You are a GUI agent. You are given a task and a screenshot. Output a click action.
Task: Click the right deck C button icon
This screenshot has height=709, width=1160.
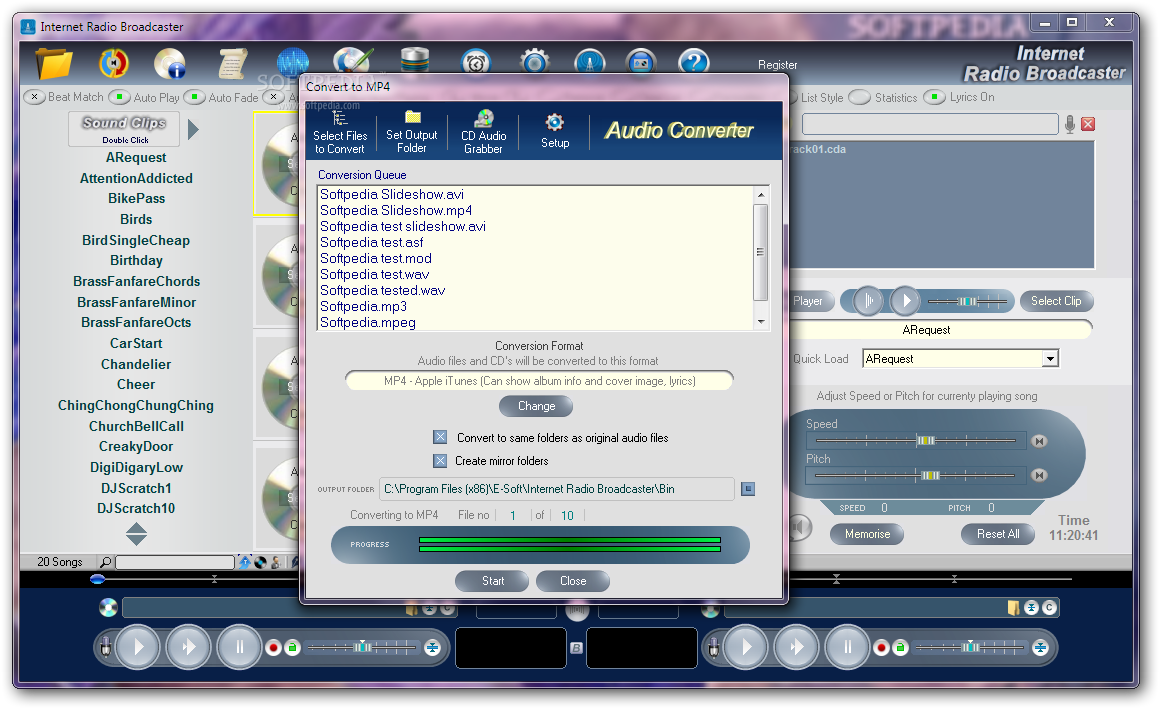pos(1049,608)
